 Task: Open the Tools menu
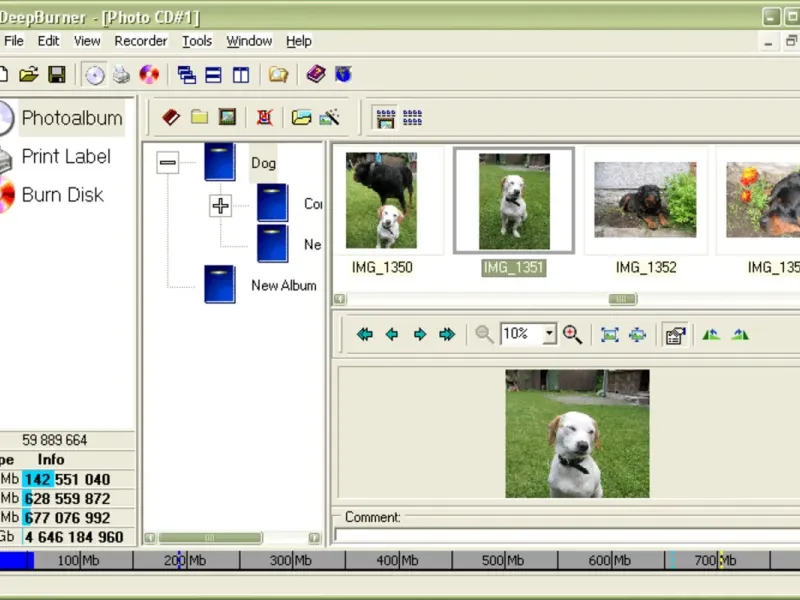click(197, 41)
